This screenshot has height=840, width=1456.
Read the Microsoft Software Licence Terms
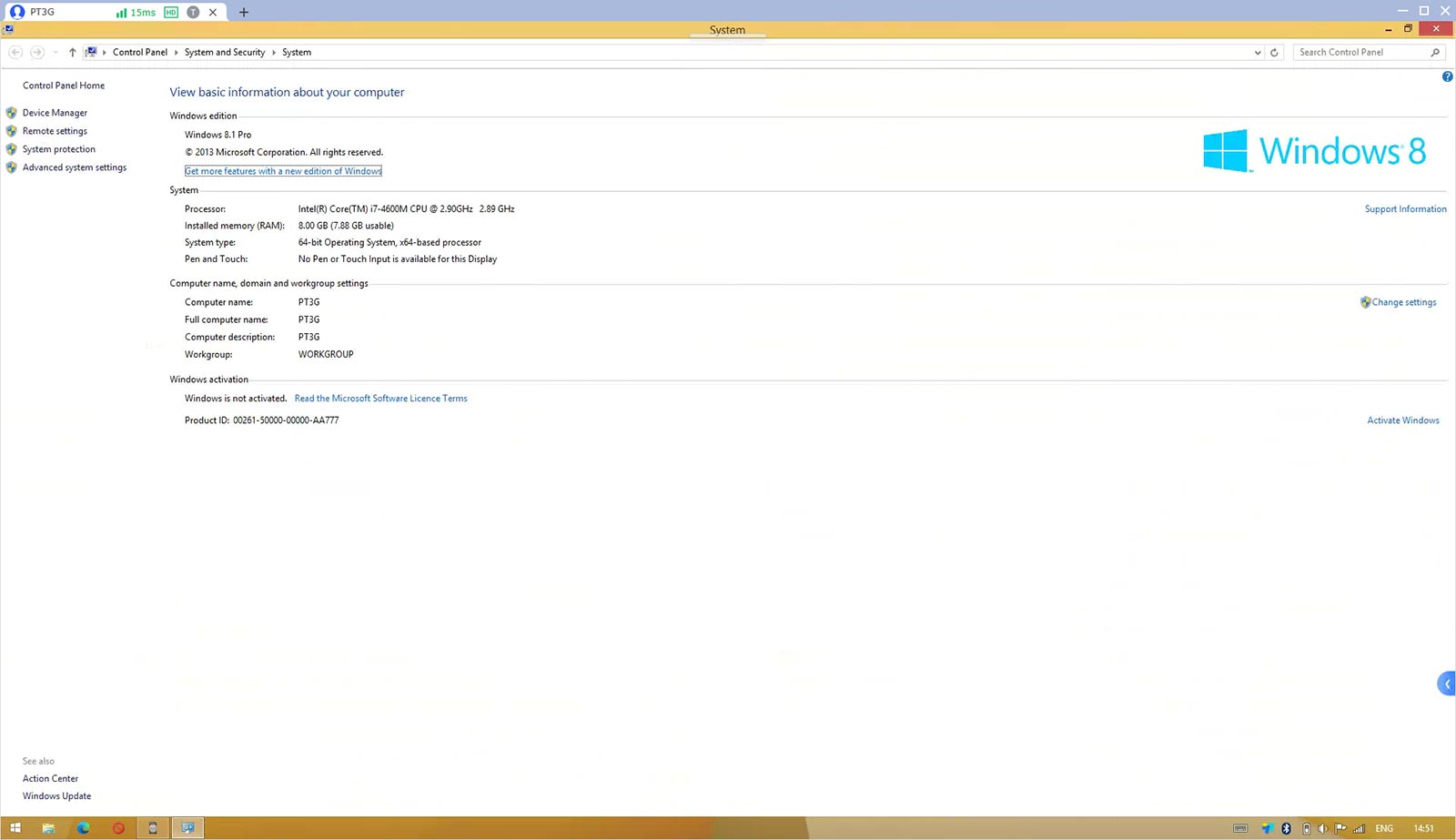(380, 399)
